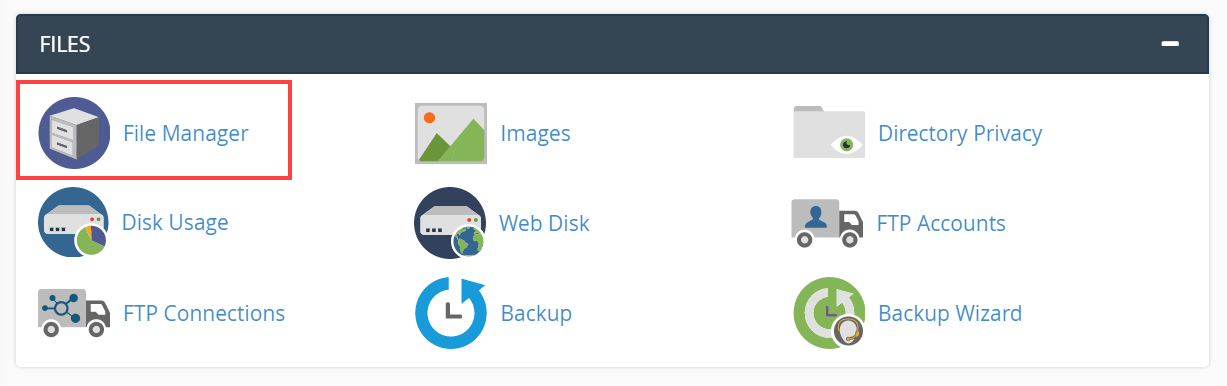Open the File Manager cabinet icon
Viewport: 1227px width, 386px height.
(74, 133)
